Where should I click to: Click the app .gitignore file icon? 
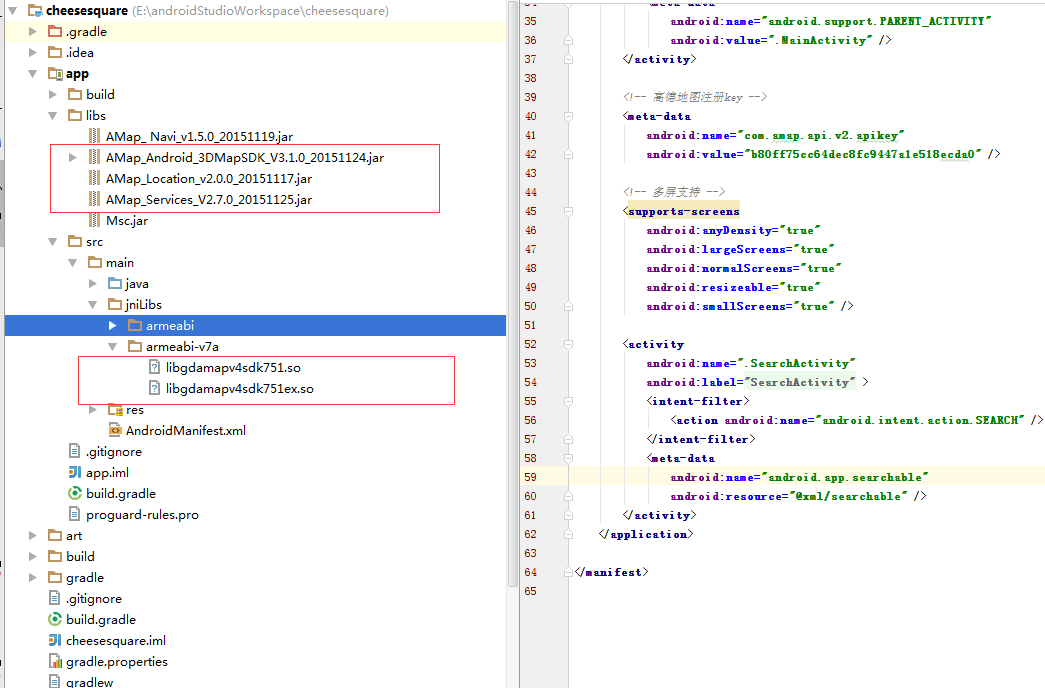75,451
